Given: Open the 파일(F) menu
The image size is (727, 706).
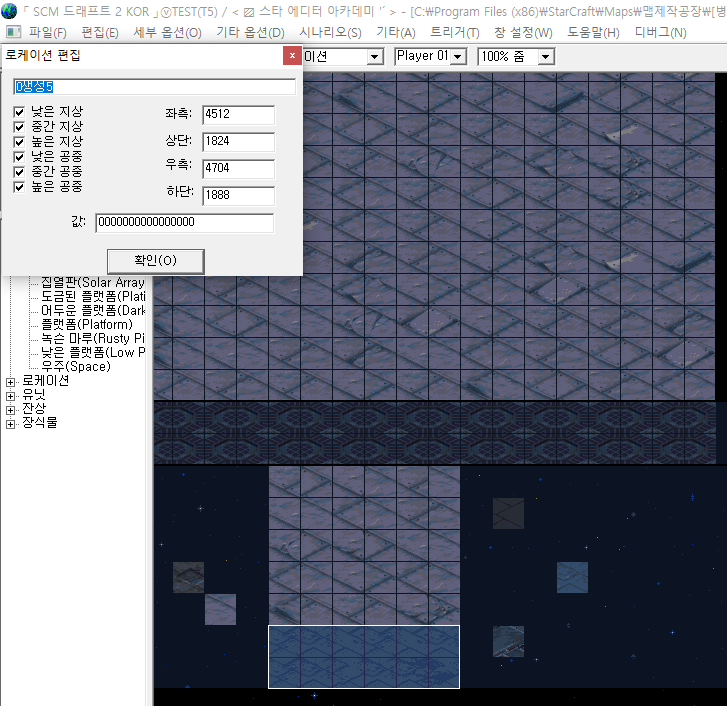Looking at the screenshot, I should click(48, 33).
